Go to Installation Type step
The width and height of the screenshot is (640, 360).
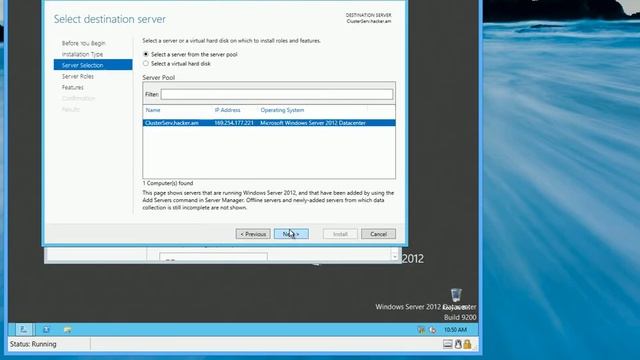point(82,54)
